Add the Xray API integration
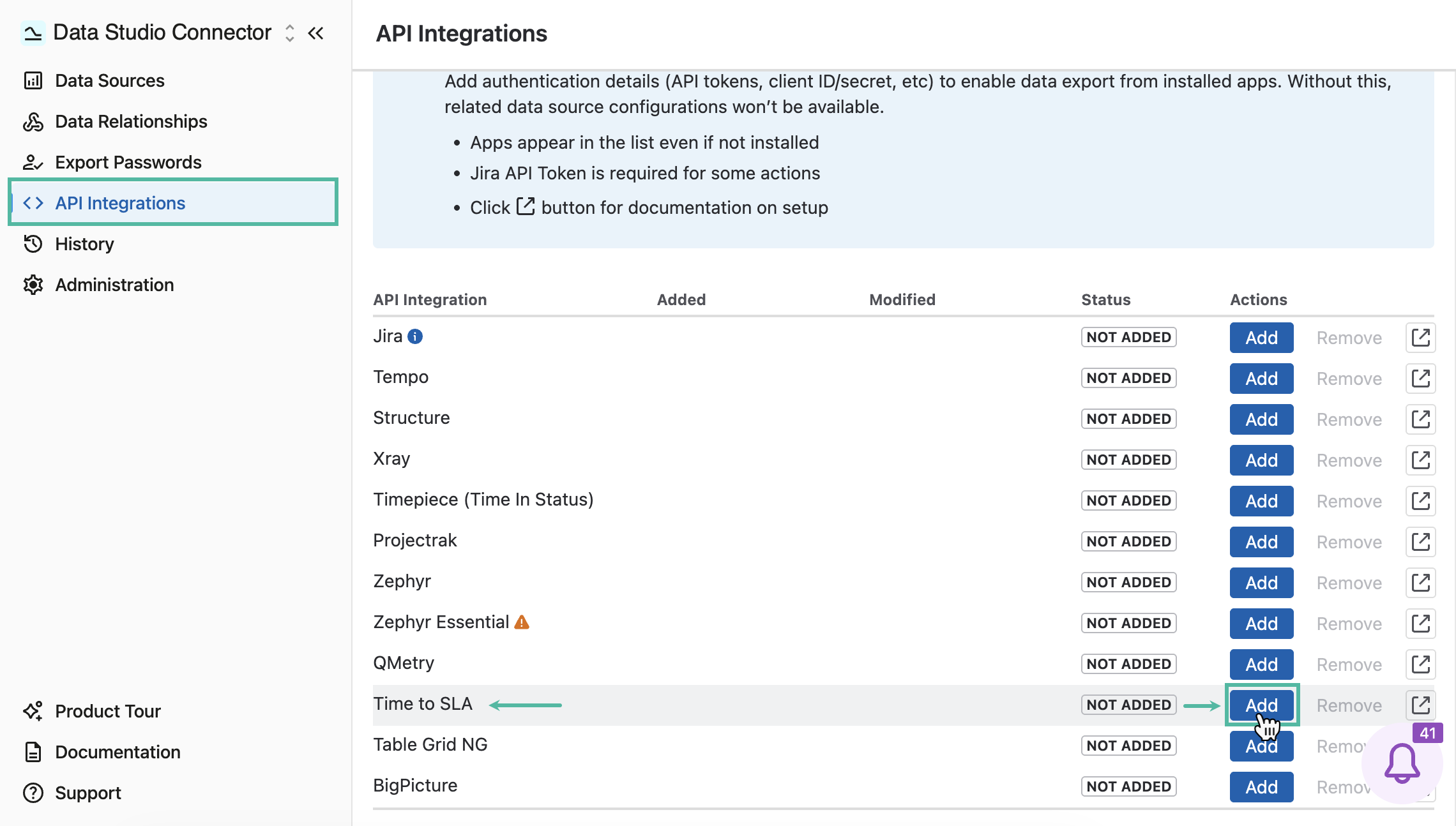 (x=1261, y=460)
